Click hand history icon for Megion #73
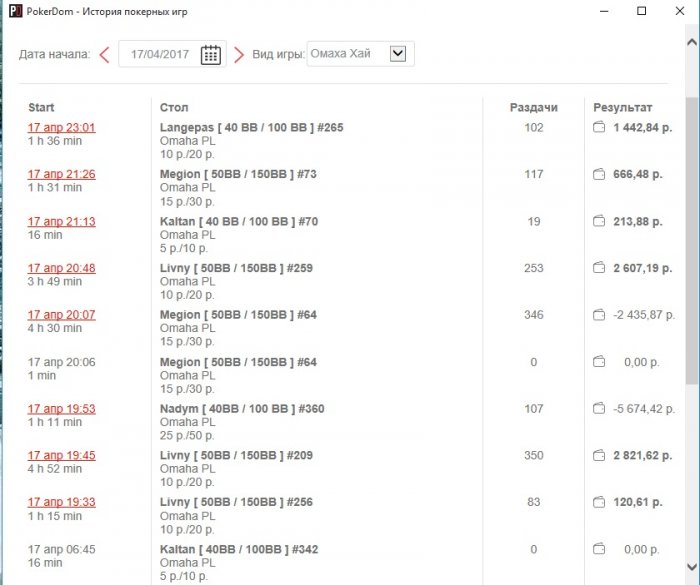700x585 pixels. pyautogui.click(x=599, y=175)
